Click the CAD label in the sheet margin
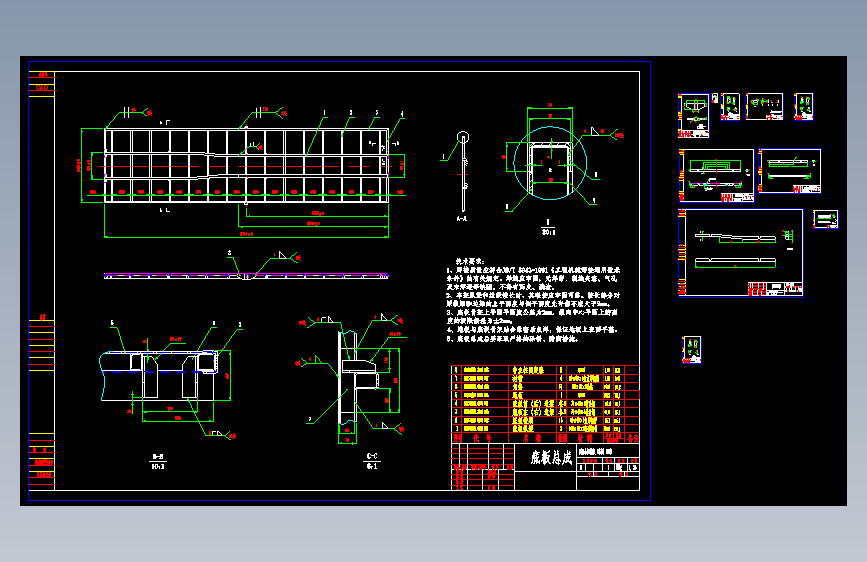Viewport: 867px width, 562px height. point(42,87)
